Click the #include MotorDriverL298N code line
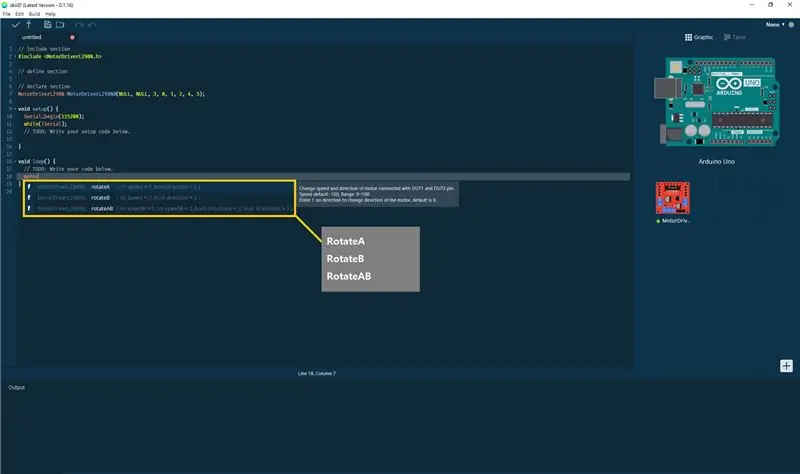The image size is (800, 474). [60, 57]
